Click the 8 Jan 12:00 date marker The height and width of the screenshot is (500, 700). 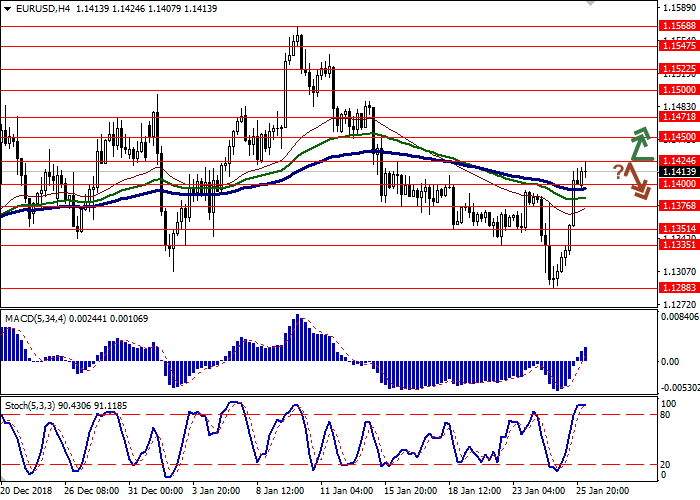[x=280, y=492]
